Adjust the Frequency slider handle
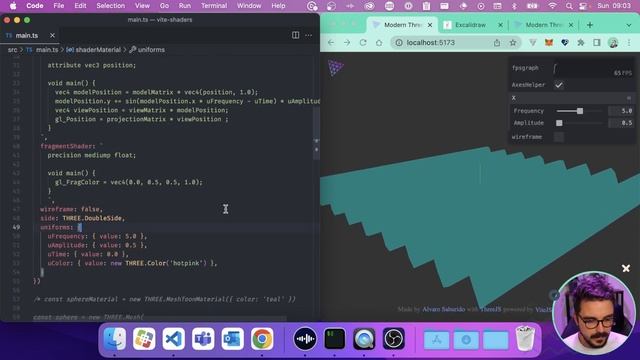The height and width of the screenshot is (360, 640). pyautogui.click(x=580, y=111)
